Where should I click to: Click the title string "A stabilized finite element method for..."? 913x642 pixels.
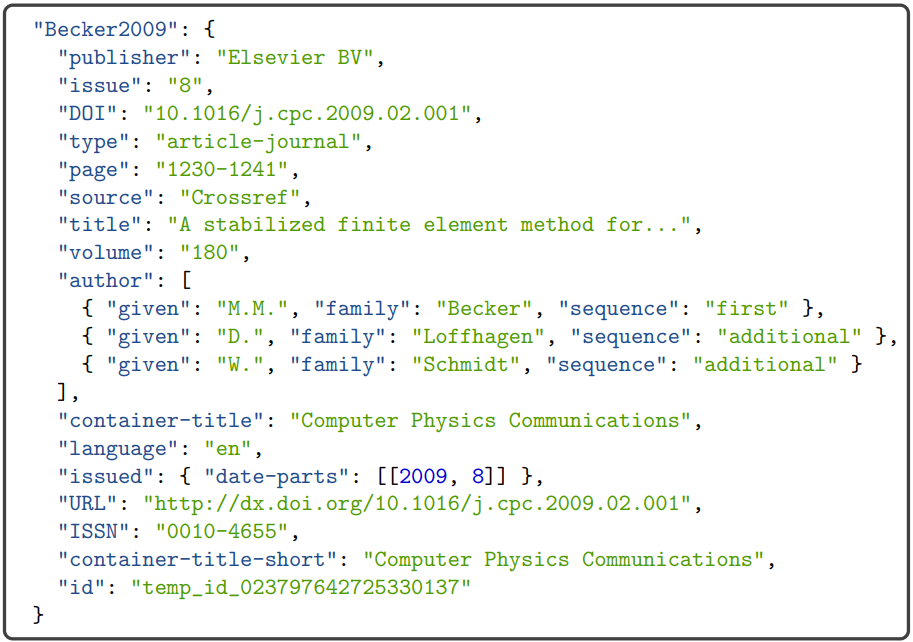[430, 225]
